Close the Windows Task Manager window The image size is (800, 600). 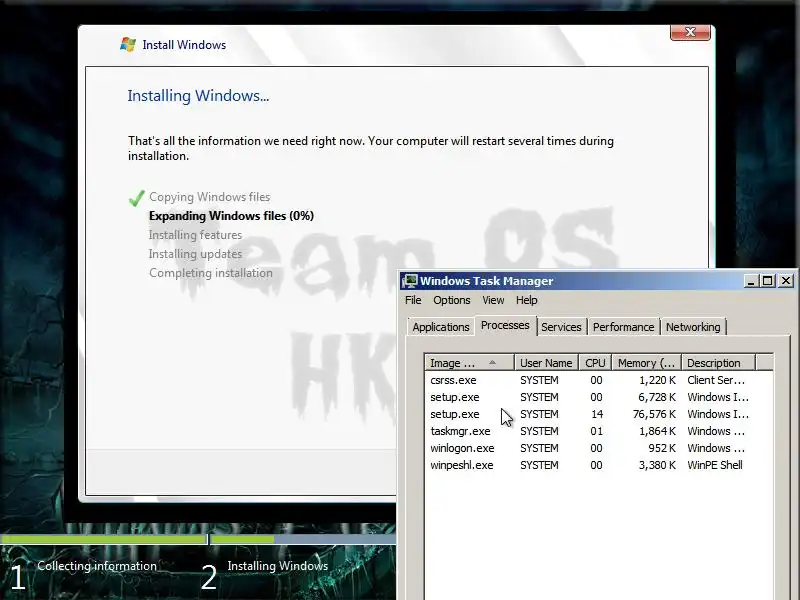(786, 281)
